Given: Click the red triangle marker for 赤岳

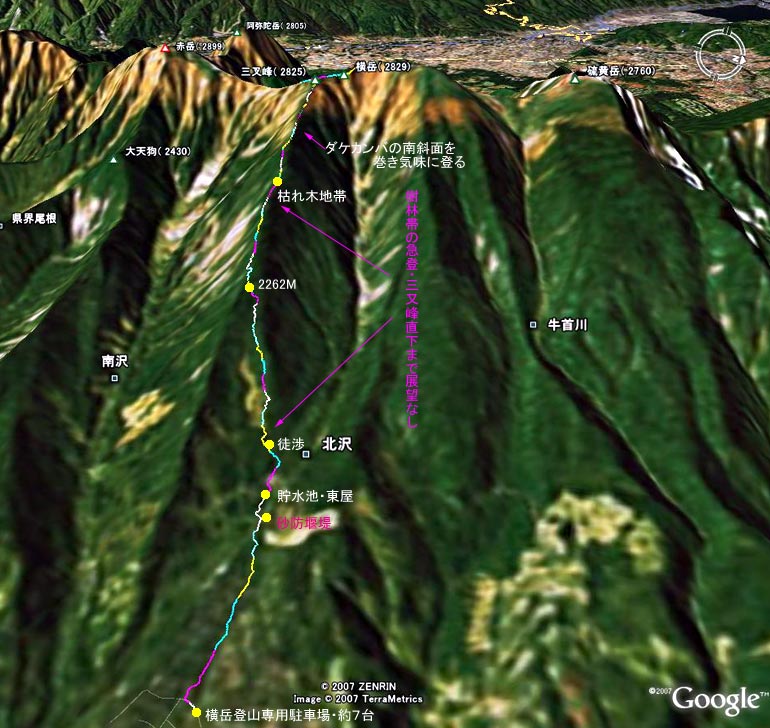Looking at the screenshot, I should pyautogui.click(x=166, y=49).
